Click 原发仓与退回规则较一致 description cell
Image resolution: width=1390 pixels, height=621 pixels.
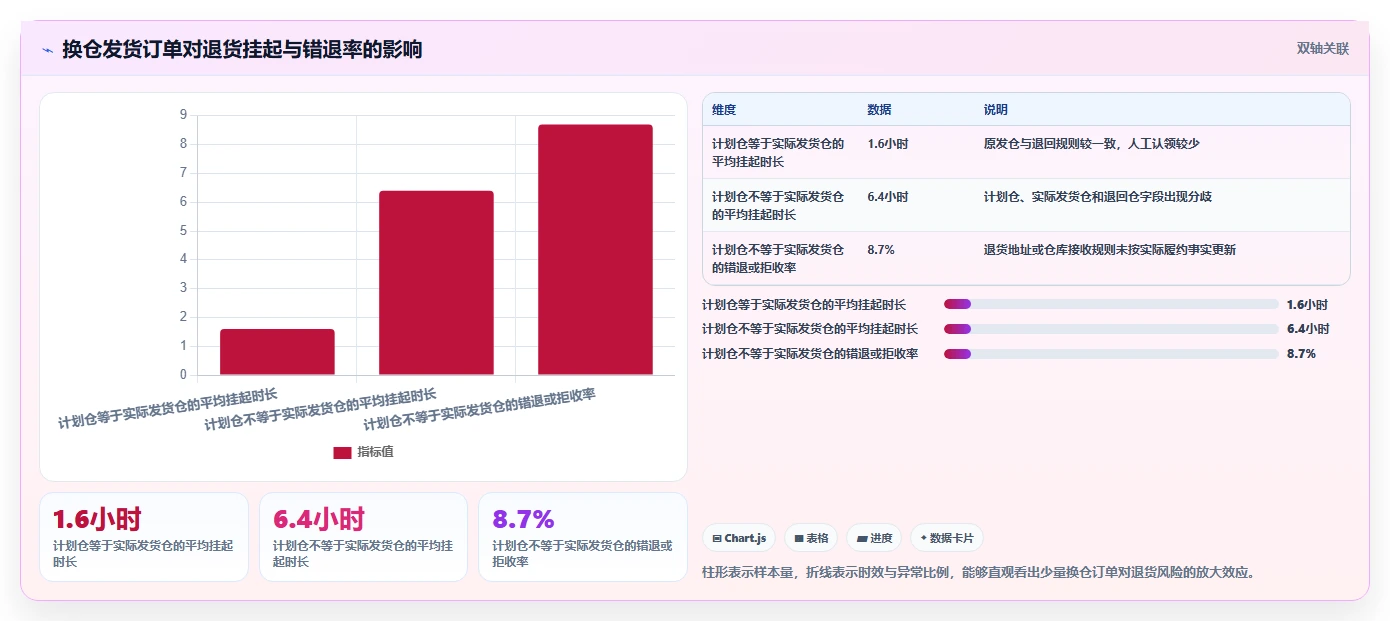1091,144
